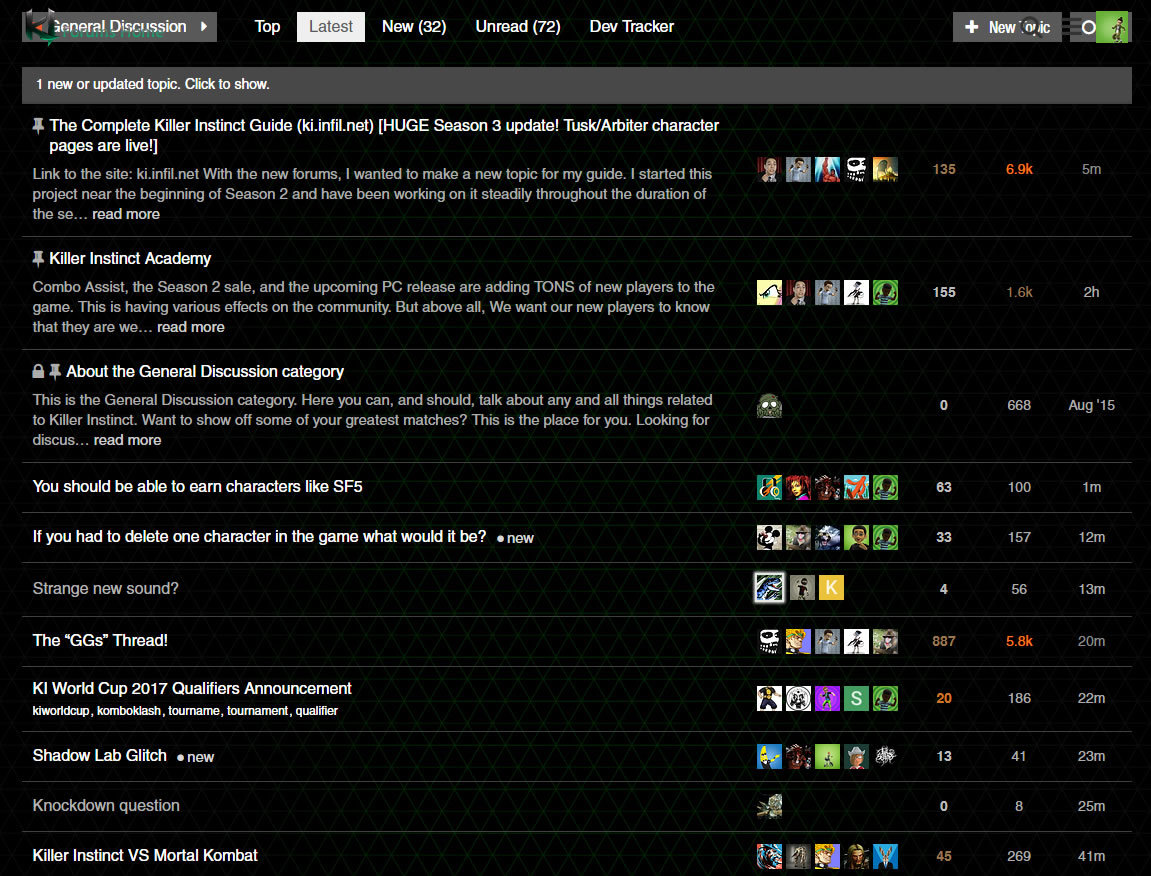The image size is (1151, 876).
Task: Click first avatar in Shadow Lab Glitch row
Action: pos(769,756)
